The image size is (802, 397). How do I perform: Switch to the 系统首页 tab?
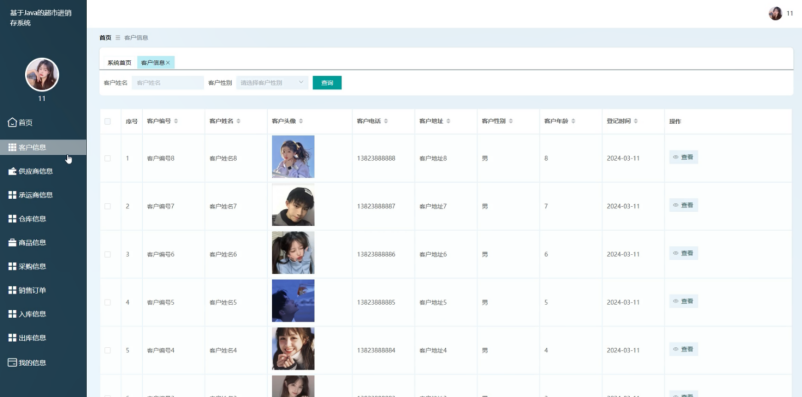click(x=119, y=62)
